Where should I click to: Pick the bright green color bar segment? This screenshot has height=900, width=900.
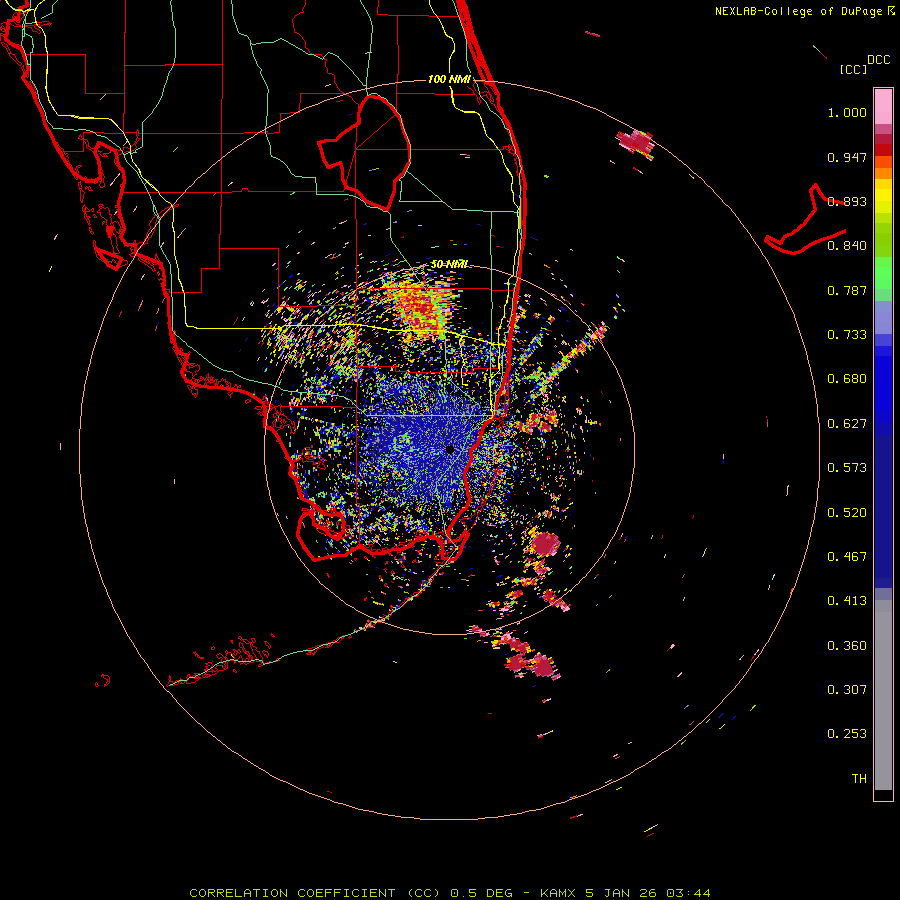pos(883,273)
